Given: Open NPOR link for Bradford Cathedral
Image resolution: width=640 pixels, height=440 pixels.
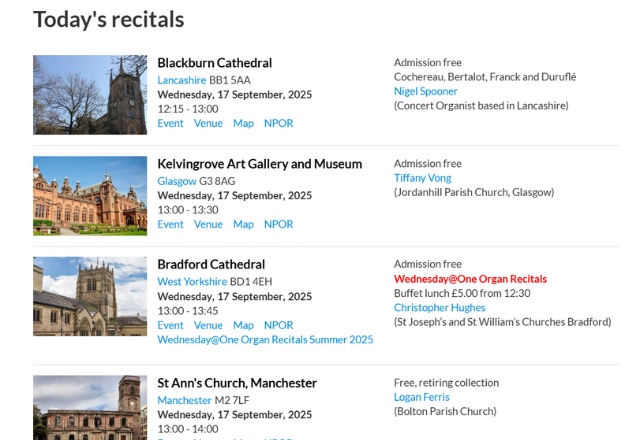Looking at the screenshot, I should (278, 325).
